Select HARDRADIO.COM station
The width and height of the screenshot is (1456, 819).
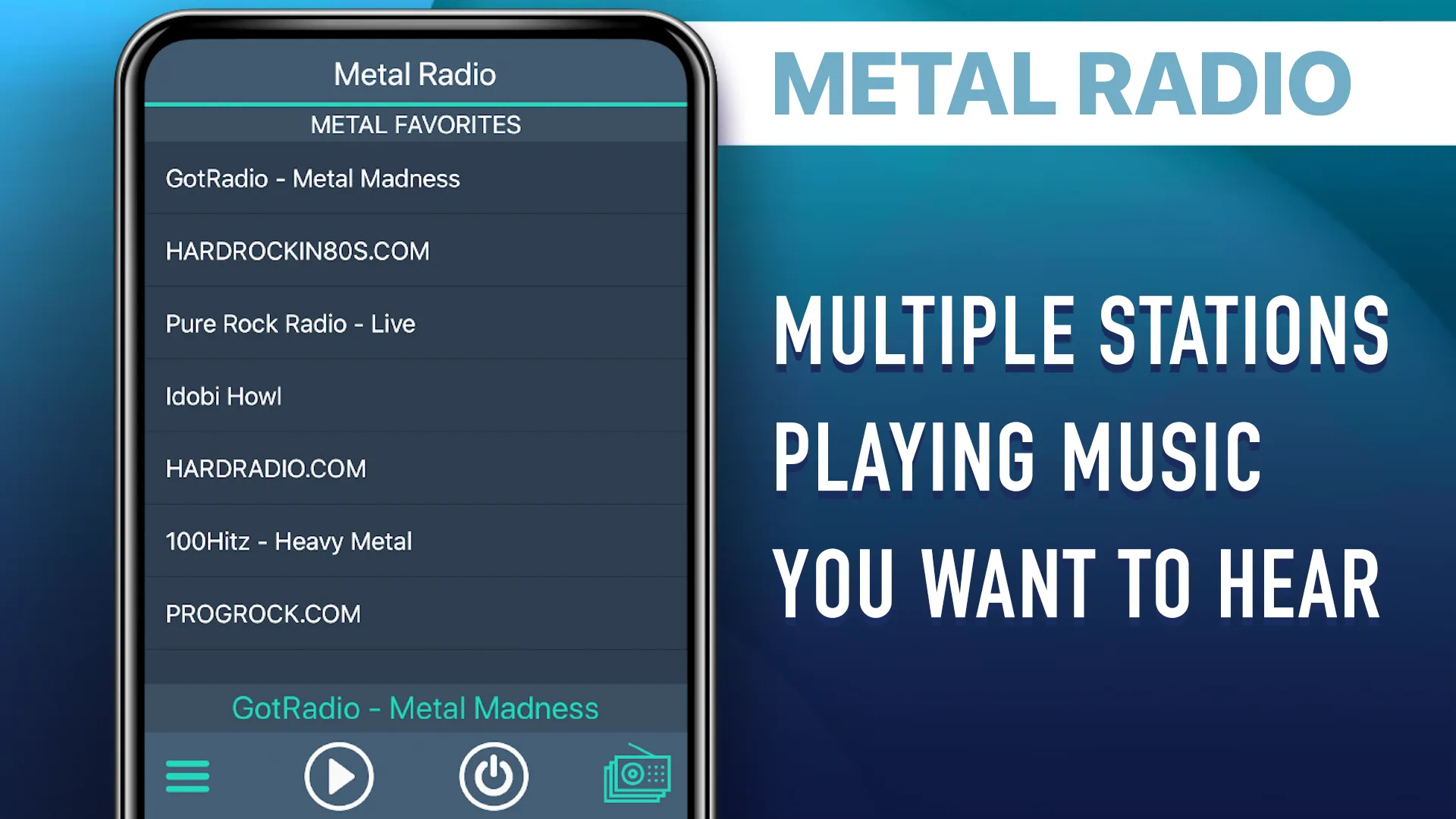(x=415, y=468)
